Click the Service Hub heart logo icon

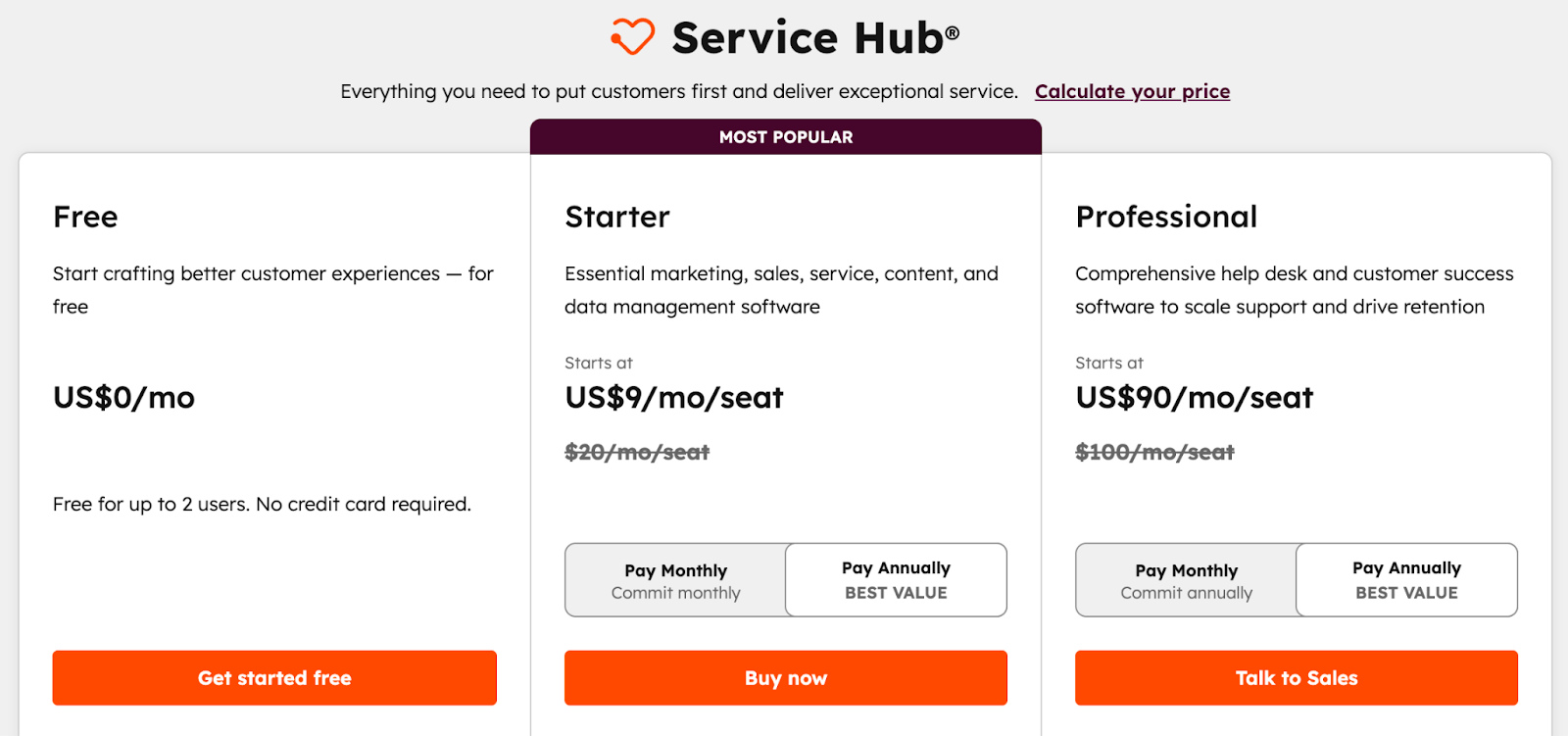(x=632, y=36)
